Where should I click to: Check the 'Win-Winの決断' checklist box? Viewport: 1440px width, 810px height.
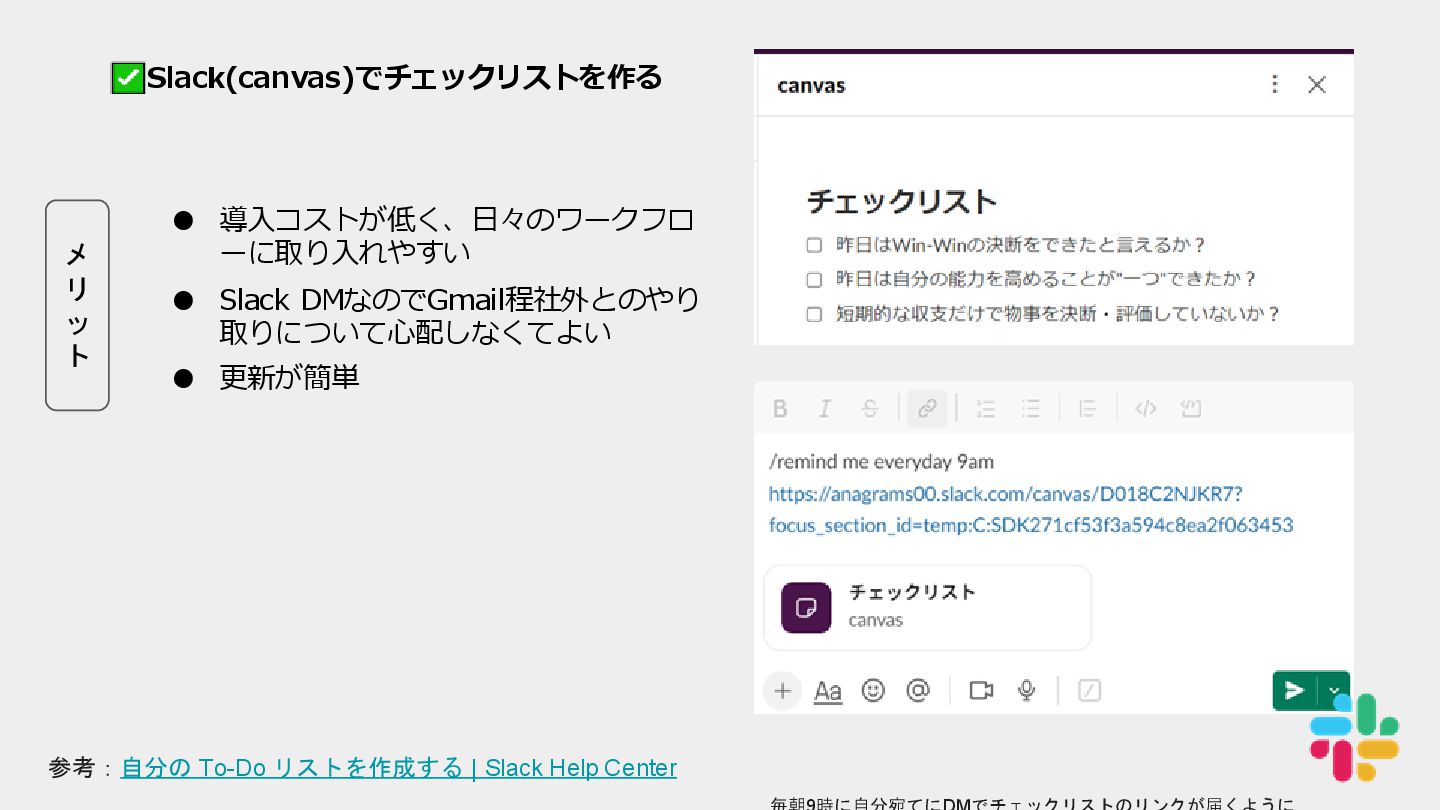pos(814,245)
